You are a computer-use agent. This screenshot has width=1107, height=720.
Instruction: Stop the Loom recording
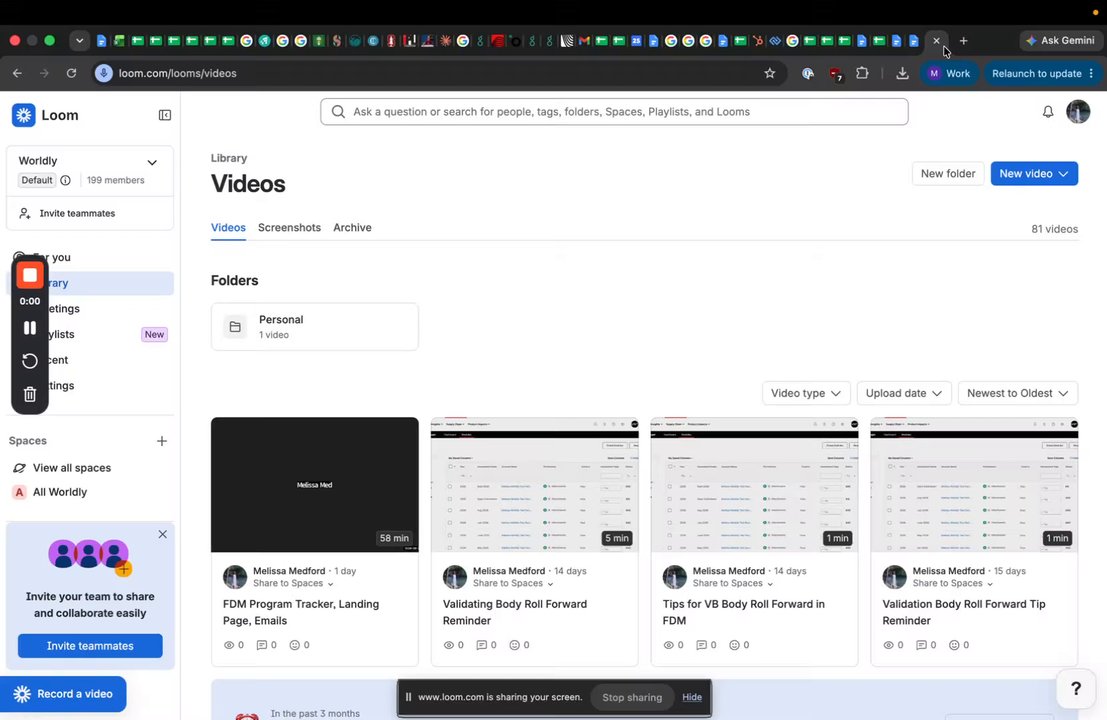click(x=30, y=275)
